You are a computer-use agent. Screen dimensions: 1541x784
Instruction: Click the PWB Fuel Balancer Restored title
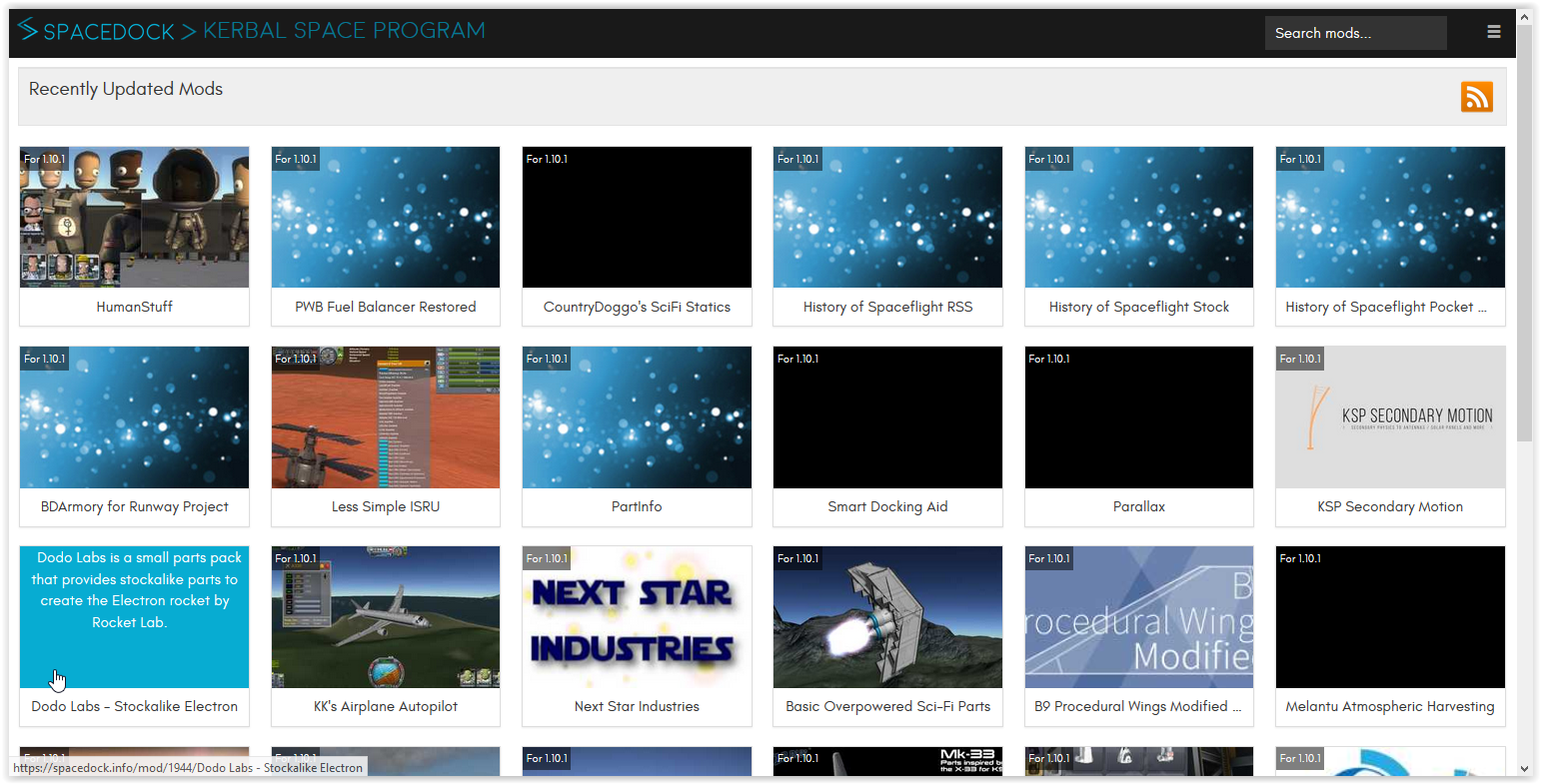coord(386,307)
